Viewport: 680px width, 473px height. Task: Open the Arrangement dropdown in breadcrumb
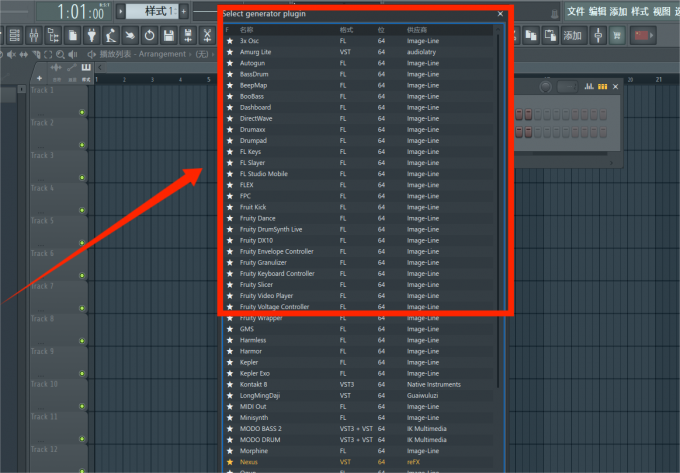pos(162,54)
